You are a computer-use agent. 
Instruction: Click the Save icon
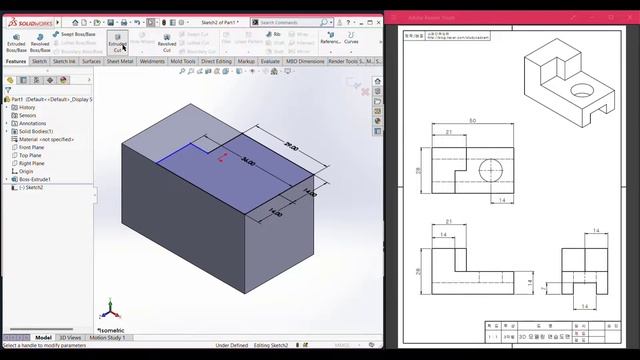[x=110, y=22]
